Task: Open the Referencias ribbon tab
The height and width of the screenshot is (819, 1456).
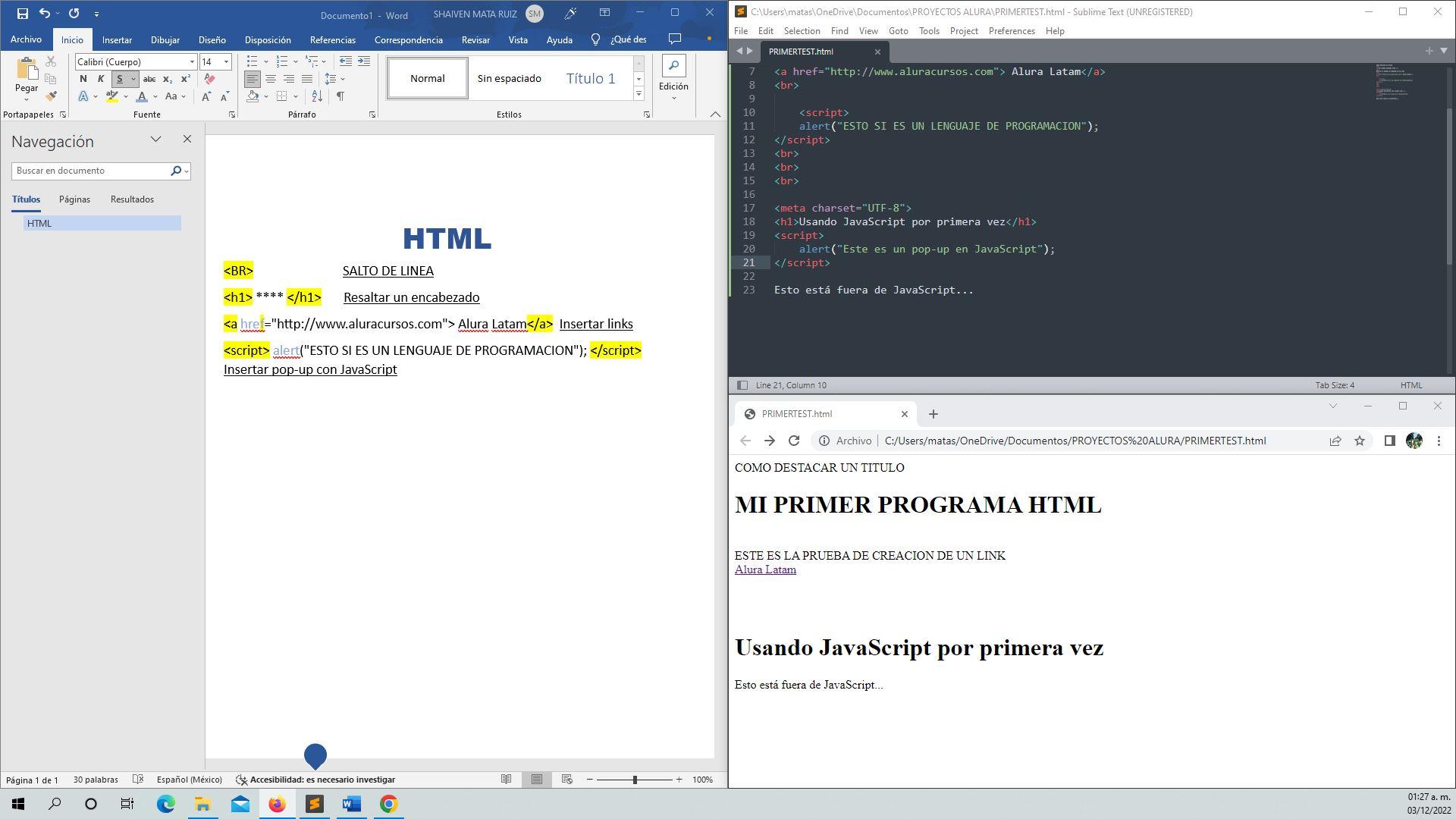Action: (332, 39)
